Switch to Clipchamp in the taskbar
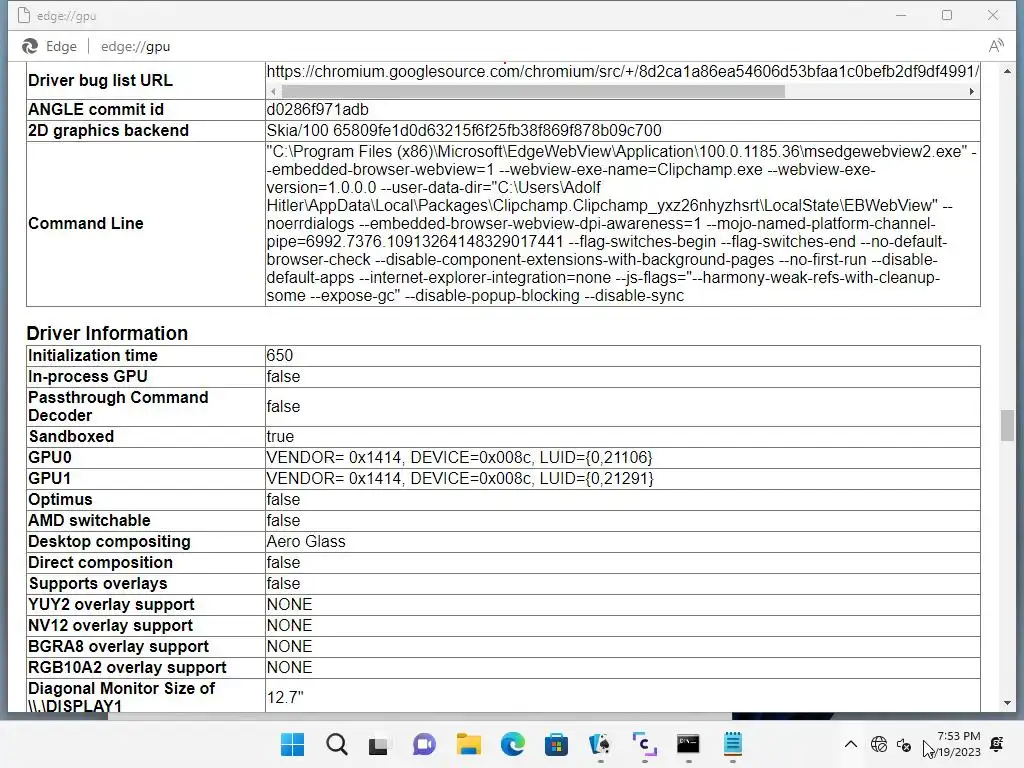Image resolution: width=1024 pixels, height=768 pixels. tap(645, 744)
